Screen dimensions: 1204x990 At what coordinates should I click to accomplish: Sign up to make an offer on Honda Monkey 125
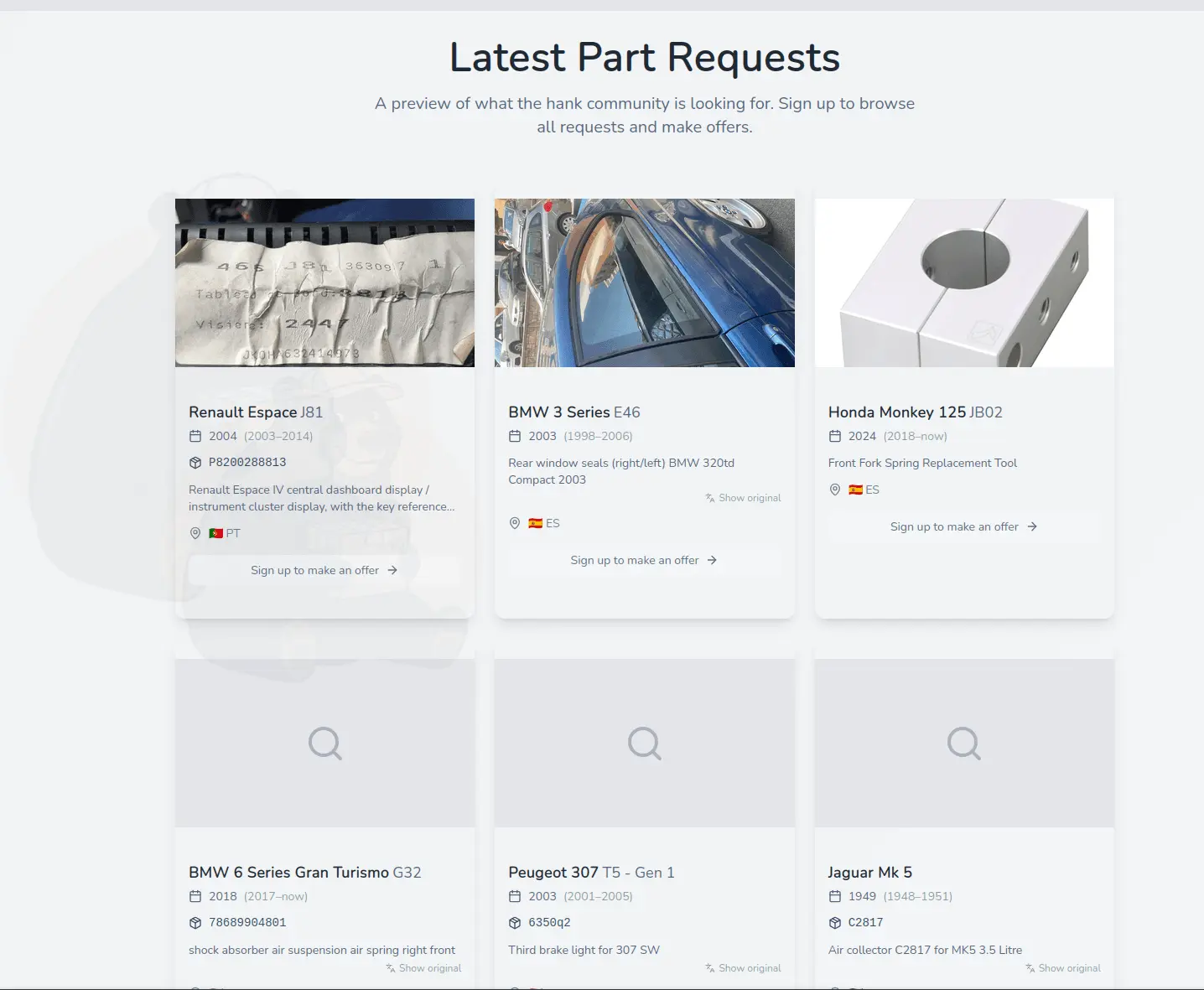tap(964, 526)
